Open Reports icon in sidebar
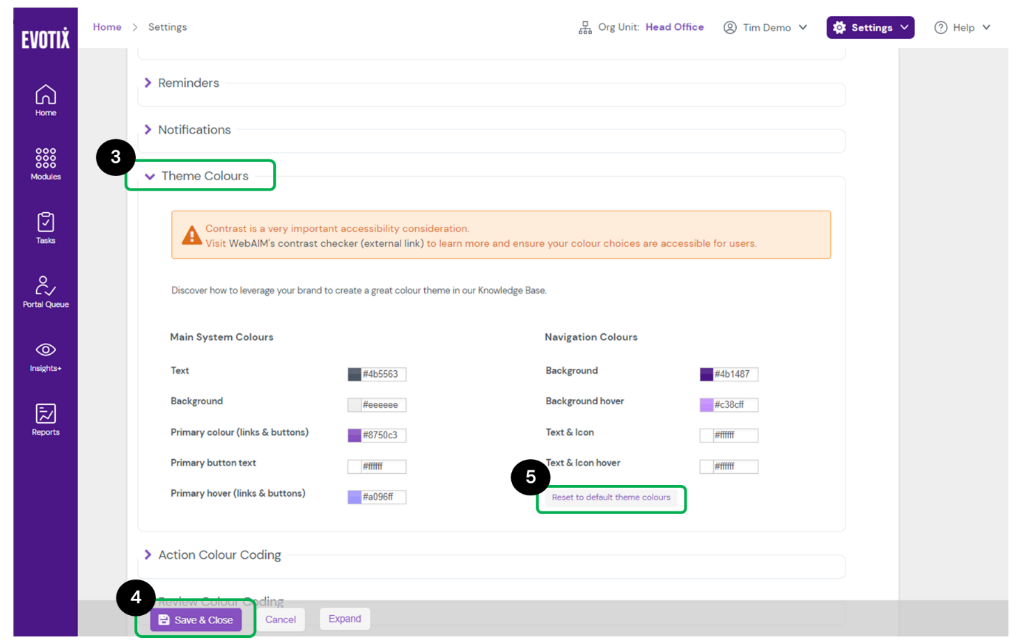This screenshot has height=642, width=1017. pos(45,414)
